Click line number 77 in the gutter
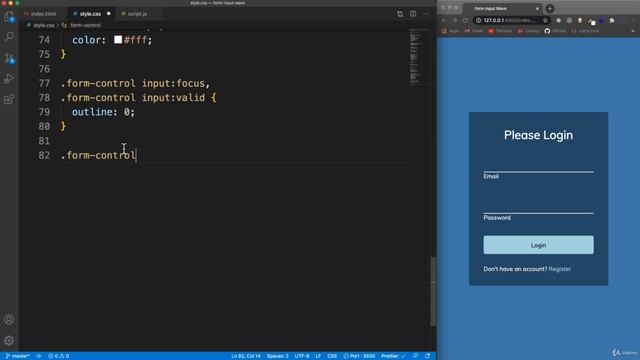This screenshot has height=360, width=640. click(x=44, y=83)
